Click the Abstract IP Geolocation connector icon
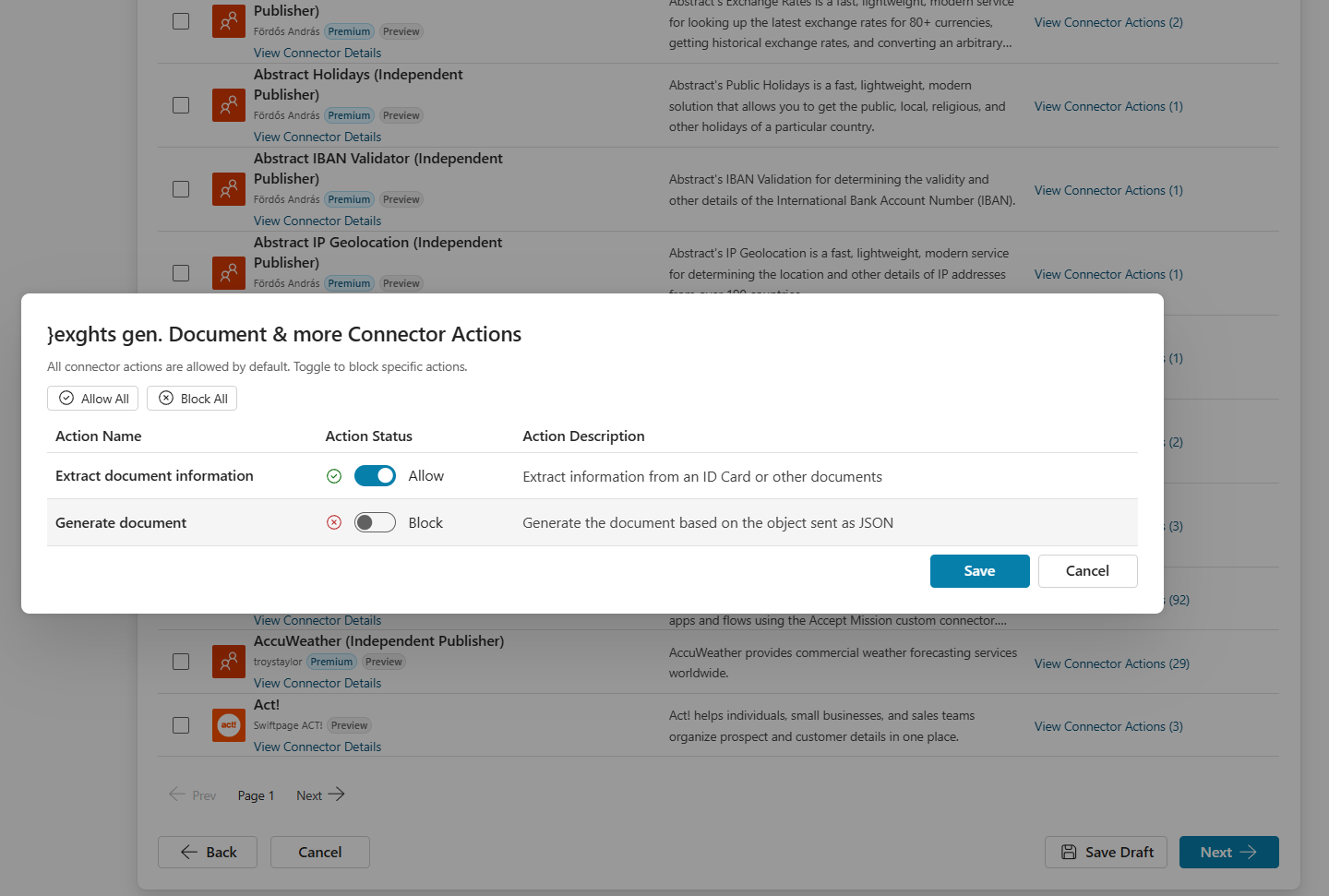 coord(229,273)
